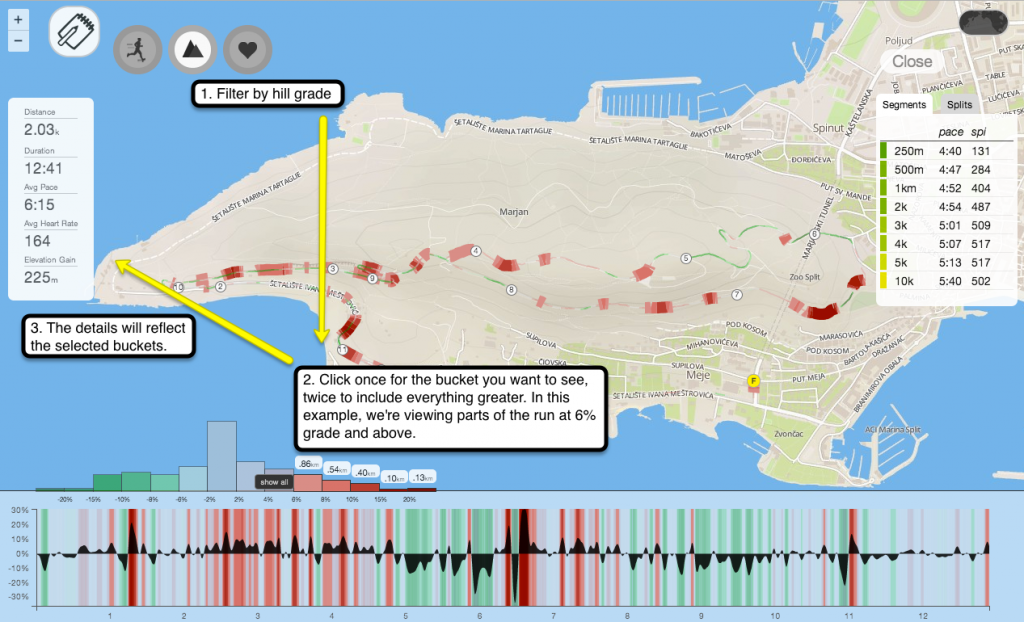Select the 4k segment row
1024x622 pixels.
pos(945,244)
